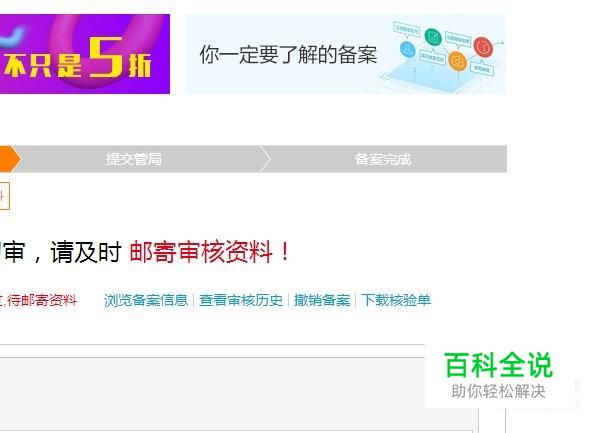Click the blue user circle icon in banner
Screen dimensions: 600x433
coord(408,49)
